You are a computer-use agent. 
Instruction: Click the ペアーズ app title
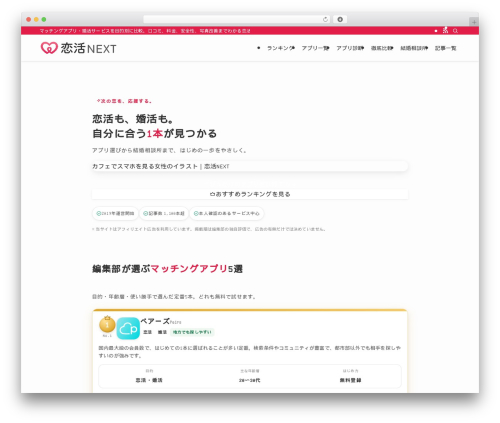[155, 321]
